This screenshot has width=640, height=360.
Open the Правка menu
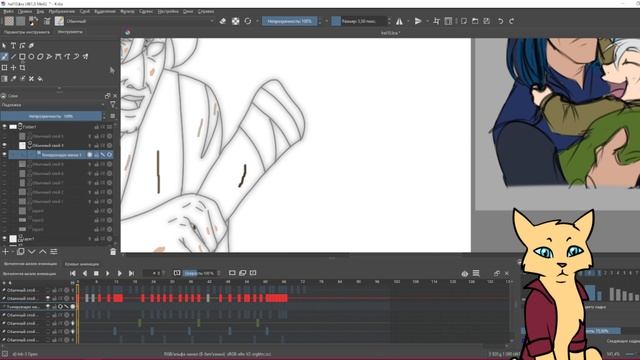pos(24,11)
